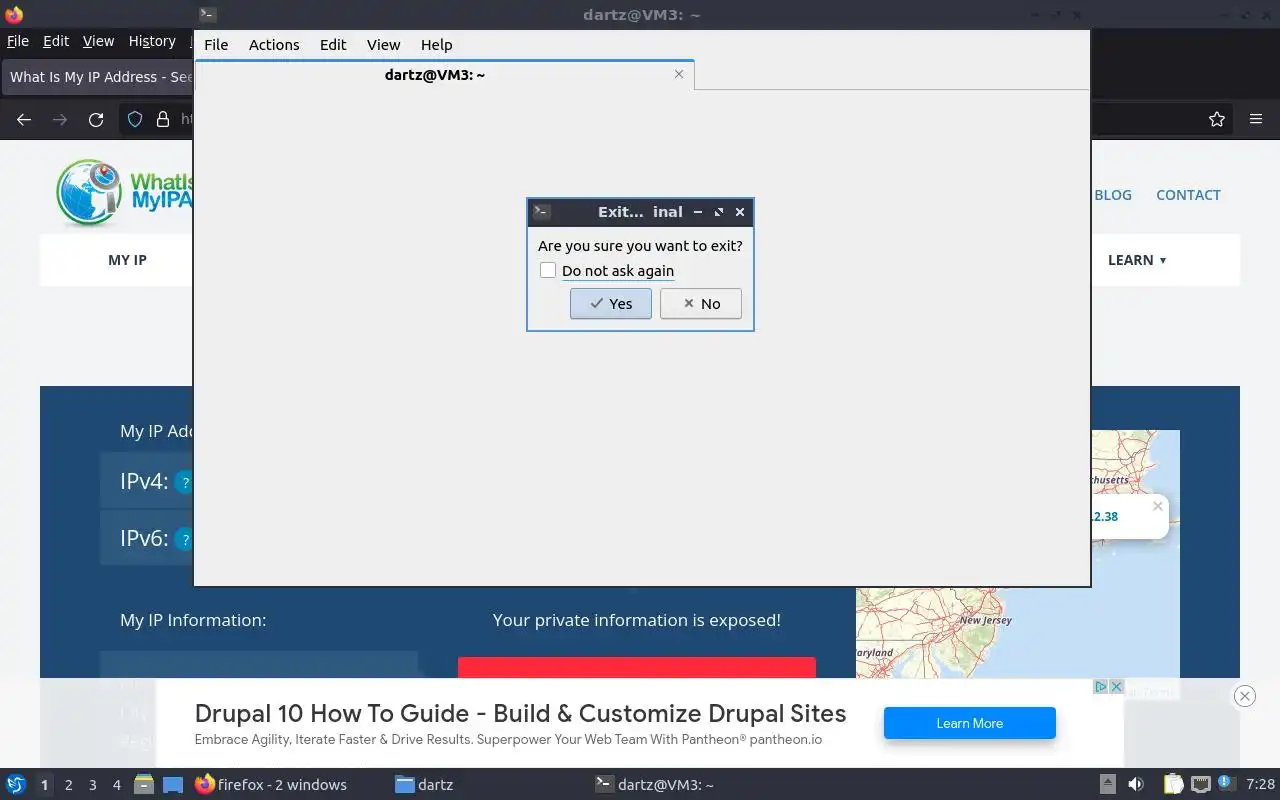Click the update notifier tray icon

(x=1225, y=784)
